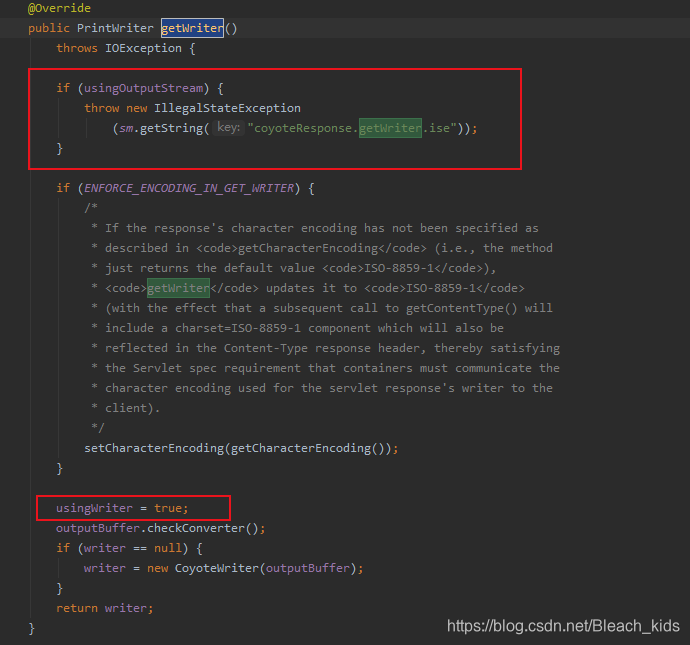
Task: Click the outputBuffer argument in CoyoteWriter
Action: (308, 568)
